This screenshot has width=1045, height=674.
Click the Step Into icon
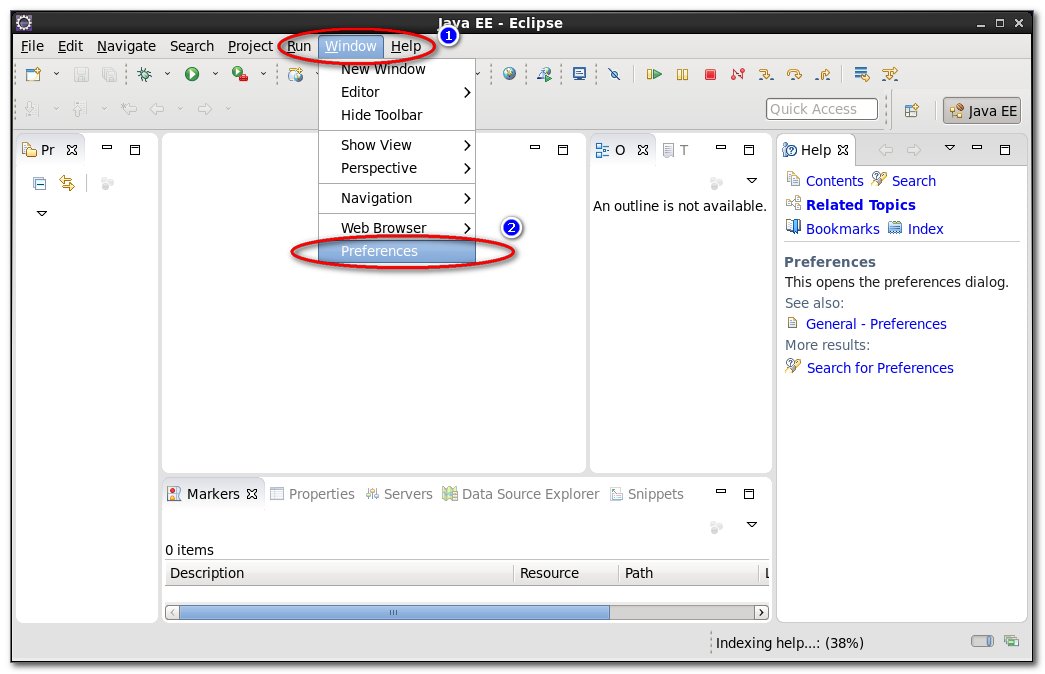[766, 74]
